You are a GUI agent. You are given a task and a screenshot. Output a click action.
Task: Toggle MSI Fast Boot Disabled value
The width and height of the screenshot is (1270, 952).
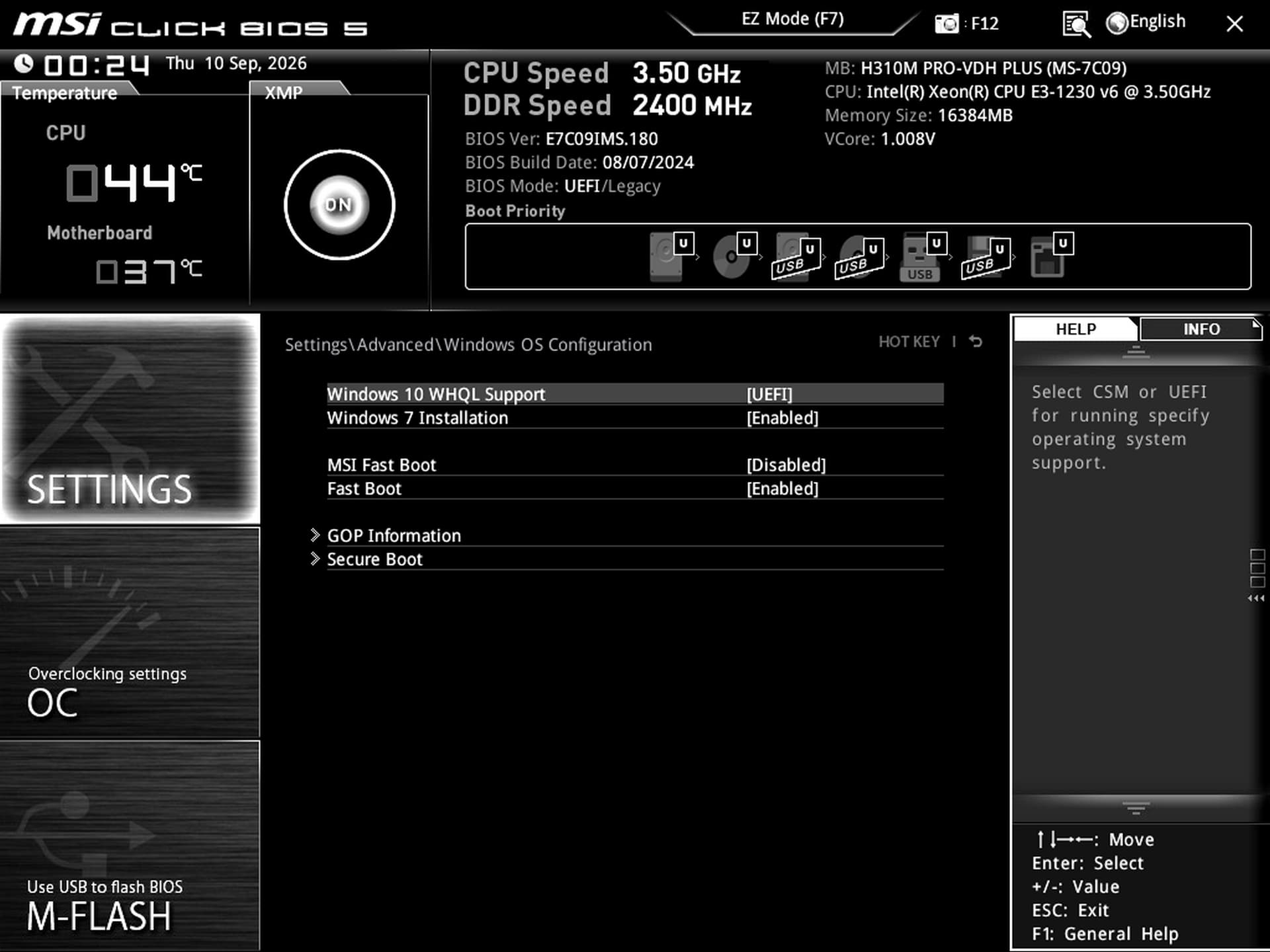[786, 465]
